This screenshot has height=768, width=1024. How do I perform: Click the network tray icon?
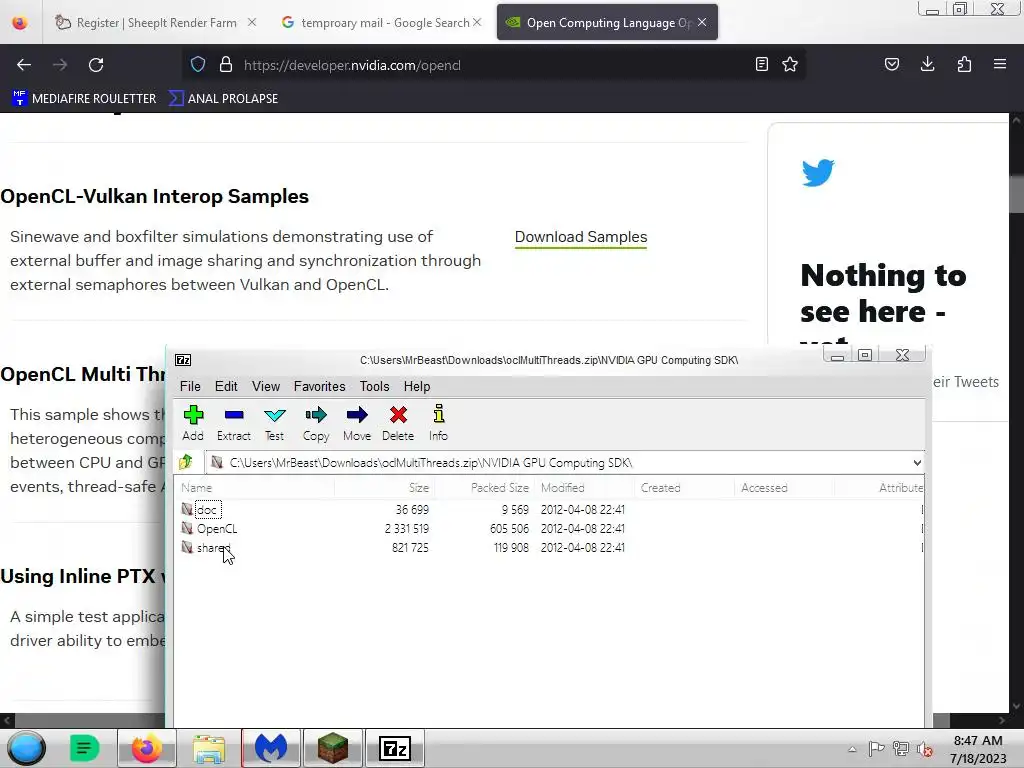click(901, 749)
